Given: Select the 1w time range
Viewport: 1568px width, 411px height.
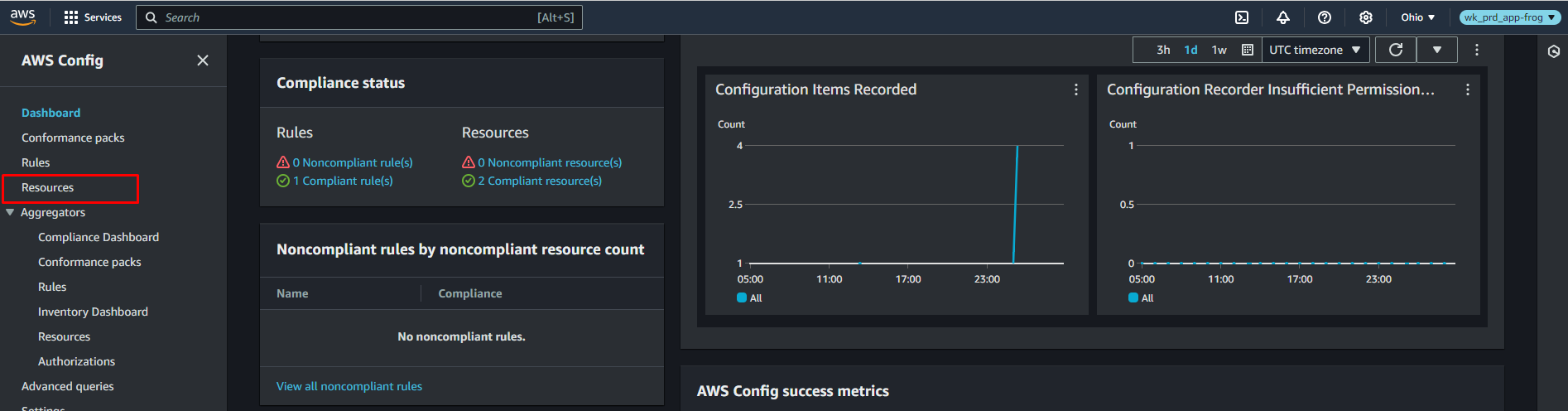Looking at the screenshot, I should [x=1219, y=50].
